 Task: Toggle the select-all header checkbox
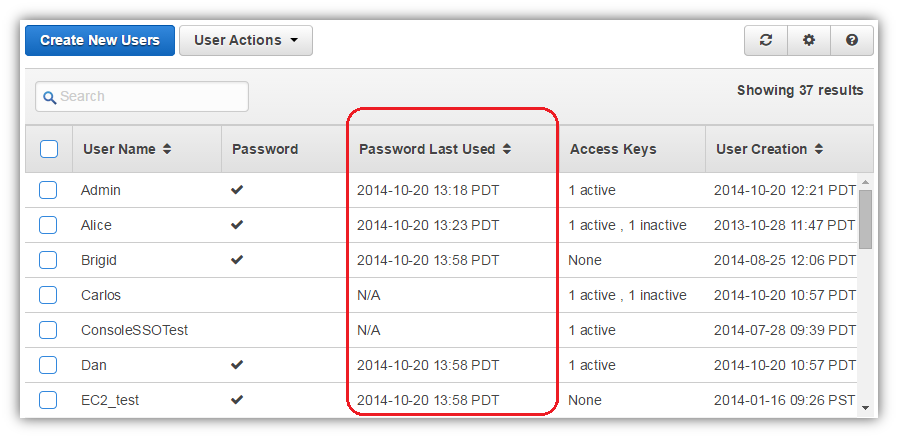[49, 149]
